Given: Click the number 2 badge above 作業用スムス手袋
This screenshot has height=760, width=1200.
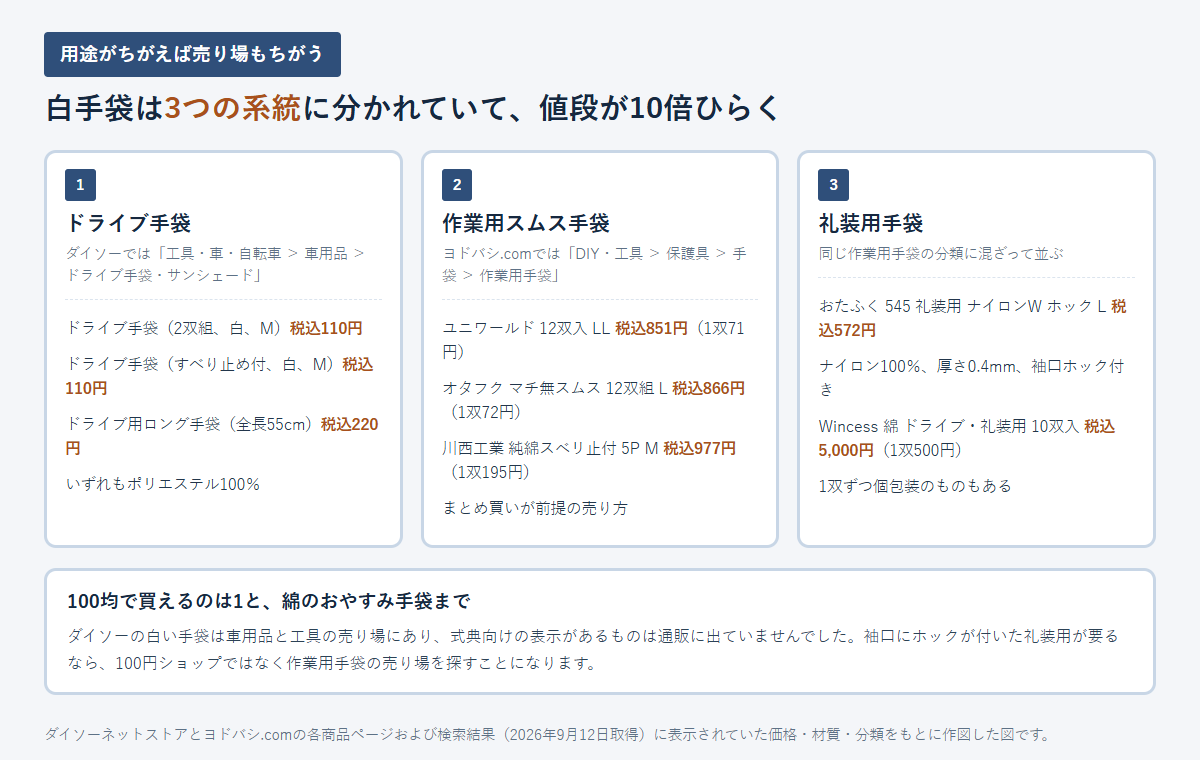Looking at the screenshot, I should click(x=457, y=185).
